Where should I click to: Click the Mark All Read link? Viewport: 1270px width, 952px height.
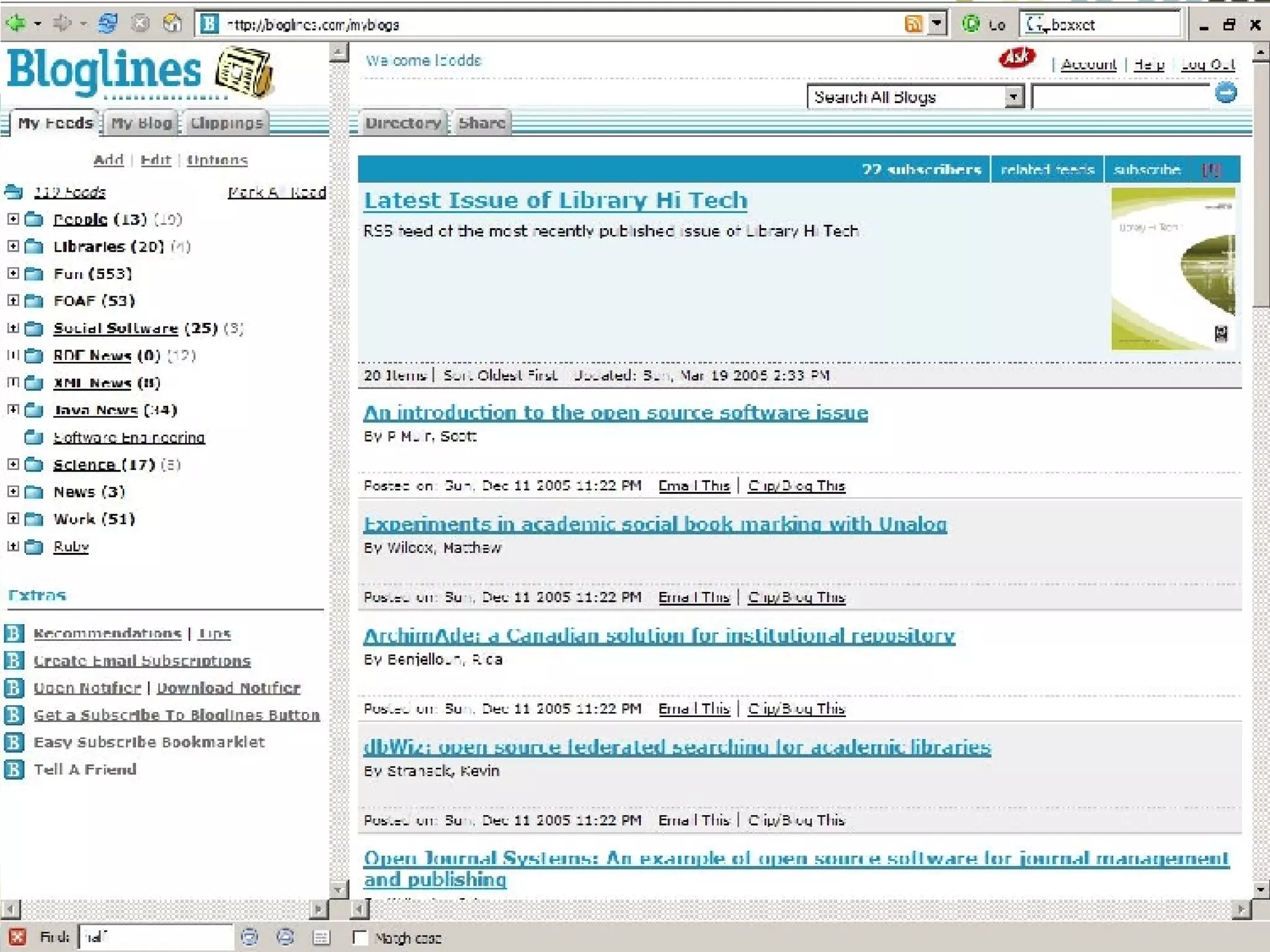277,192
